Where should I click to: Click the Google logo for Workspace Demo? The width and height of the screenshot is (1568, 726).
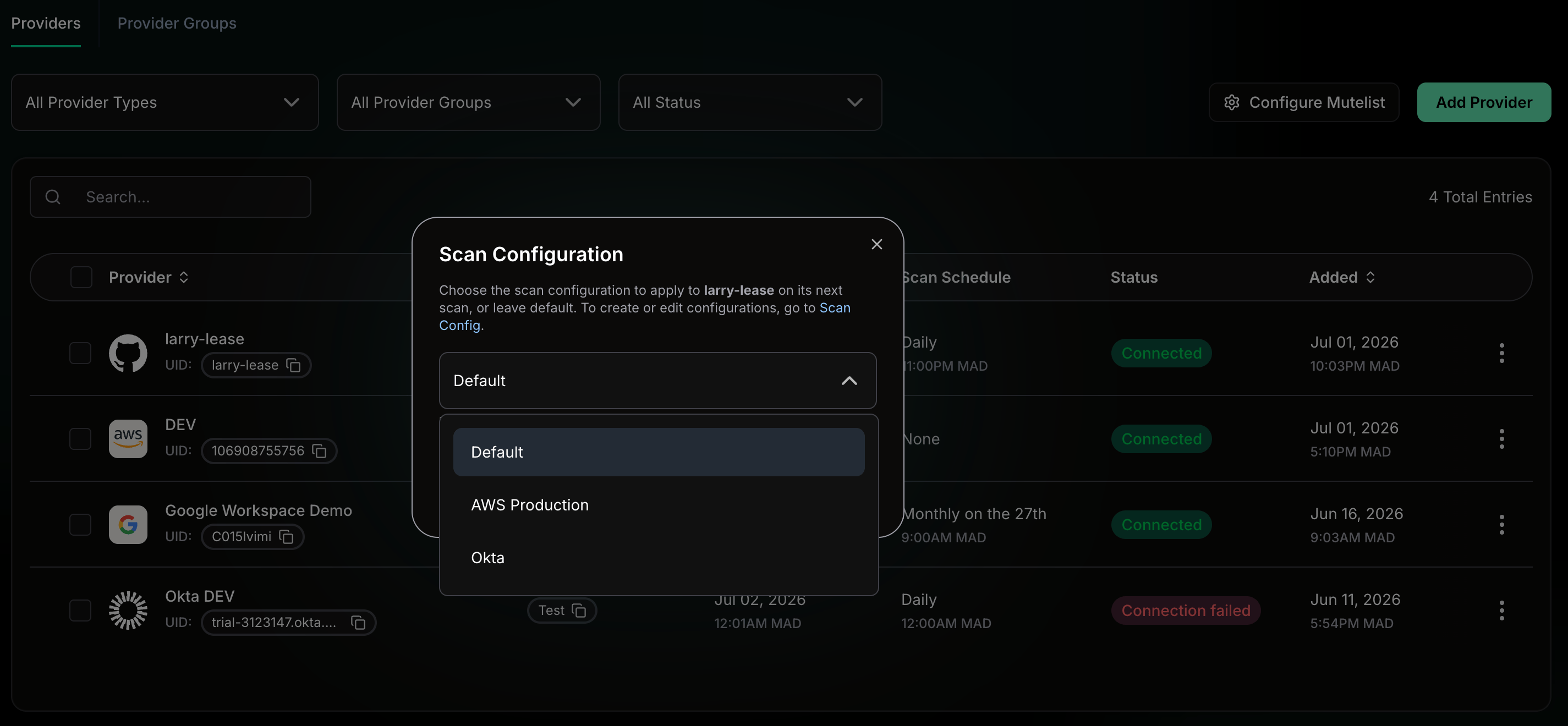128,525
